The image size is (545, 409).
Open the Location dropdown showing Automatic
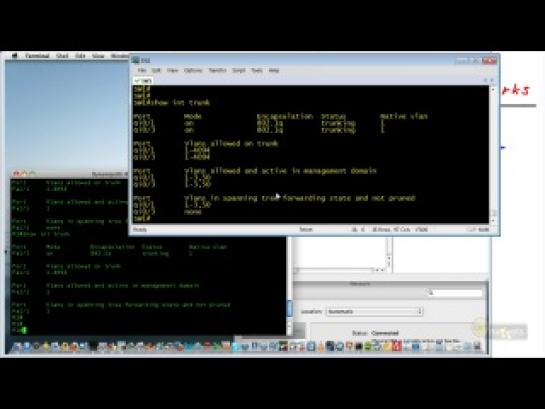[374, 311]
